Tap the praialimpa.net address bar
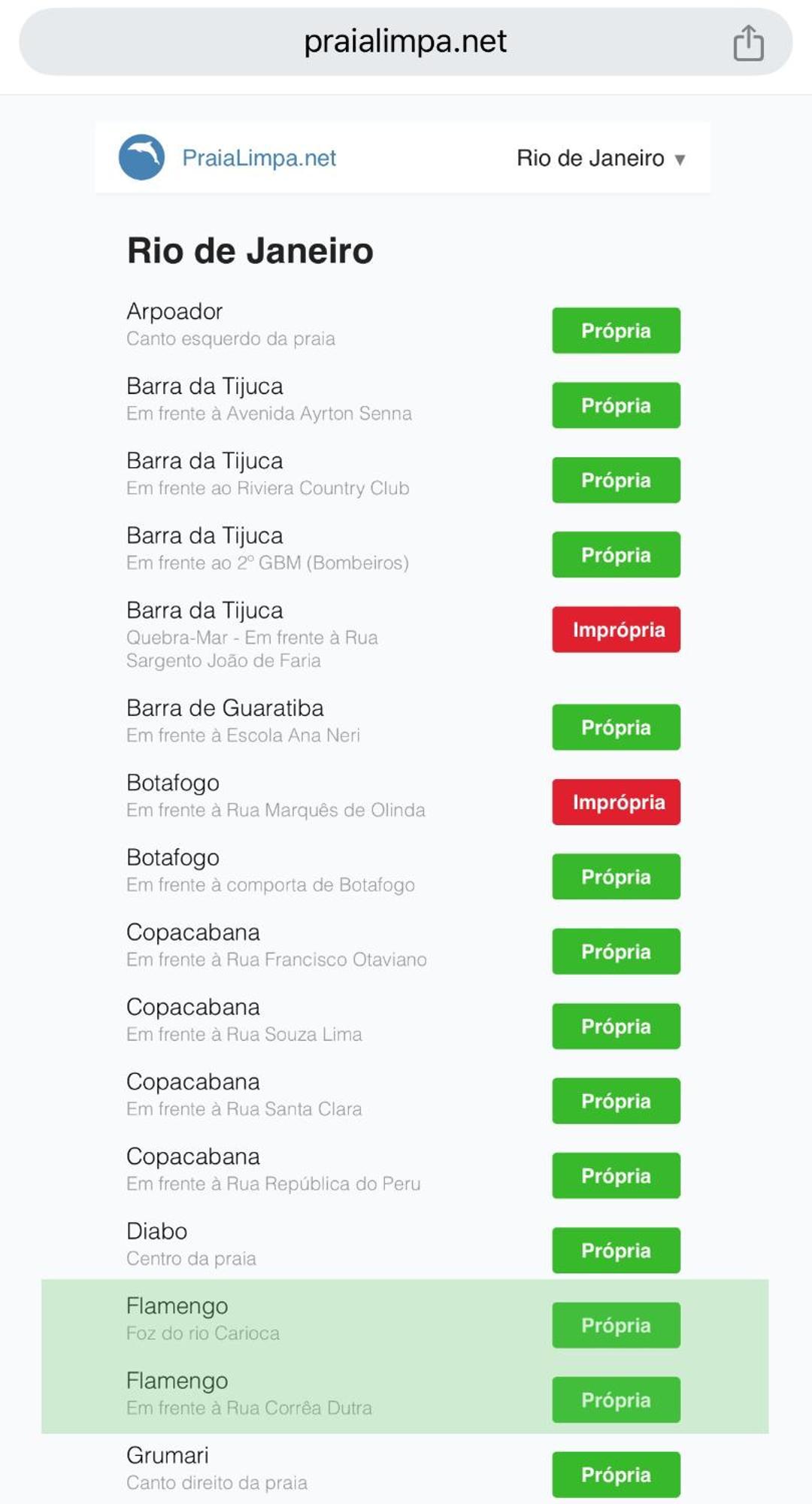Image resolution: width=812 pixels, height=1504 pixels. point(405,41)
